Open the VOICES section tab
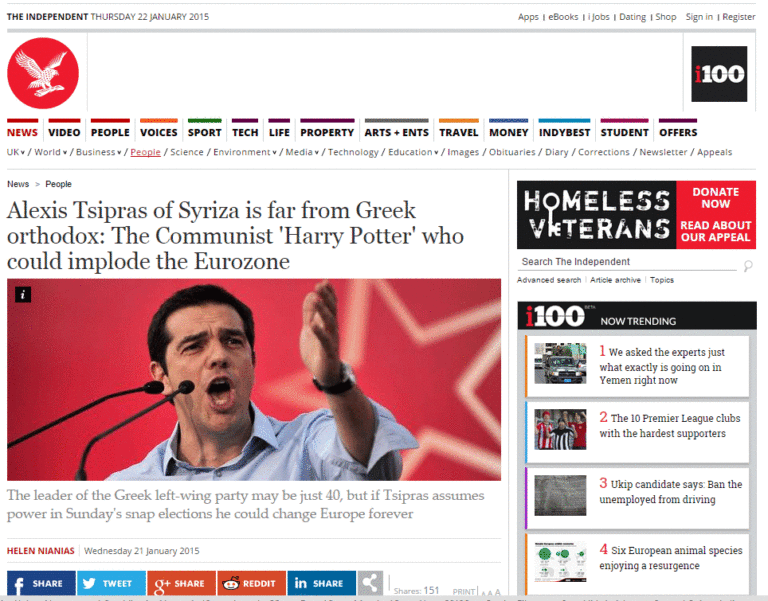Screen dimensions: 768x601 (159, 132)
